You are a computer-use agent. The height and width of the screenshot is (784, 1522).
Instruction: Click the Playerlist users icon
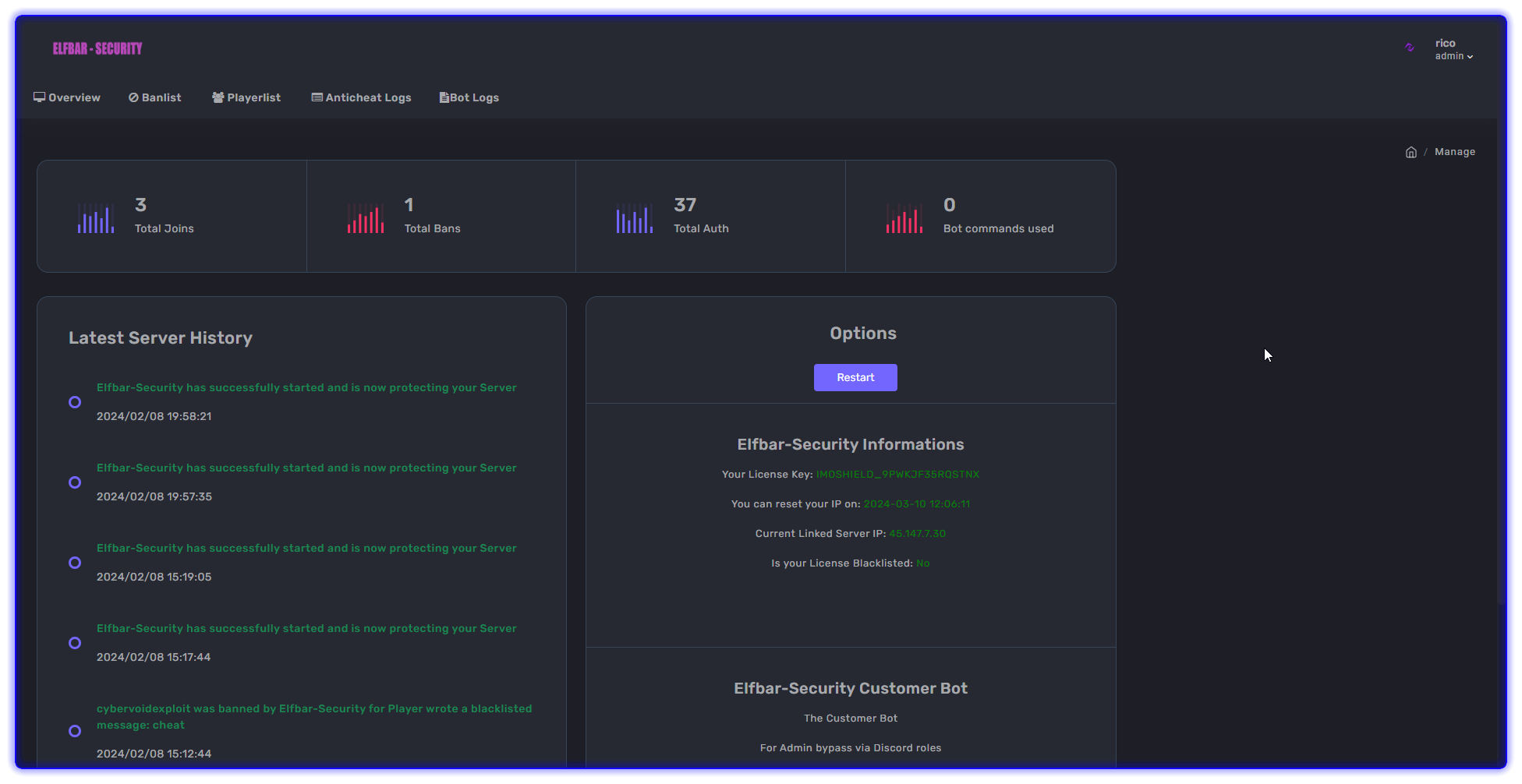pyautogui.click(x=218, y=97)
